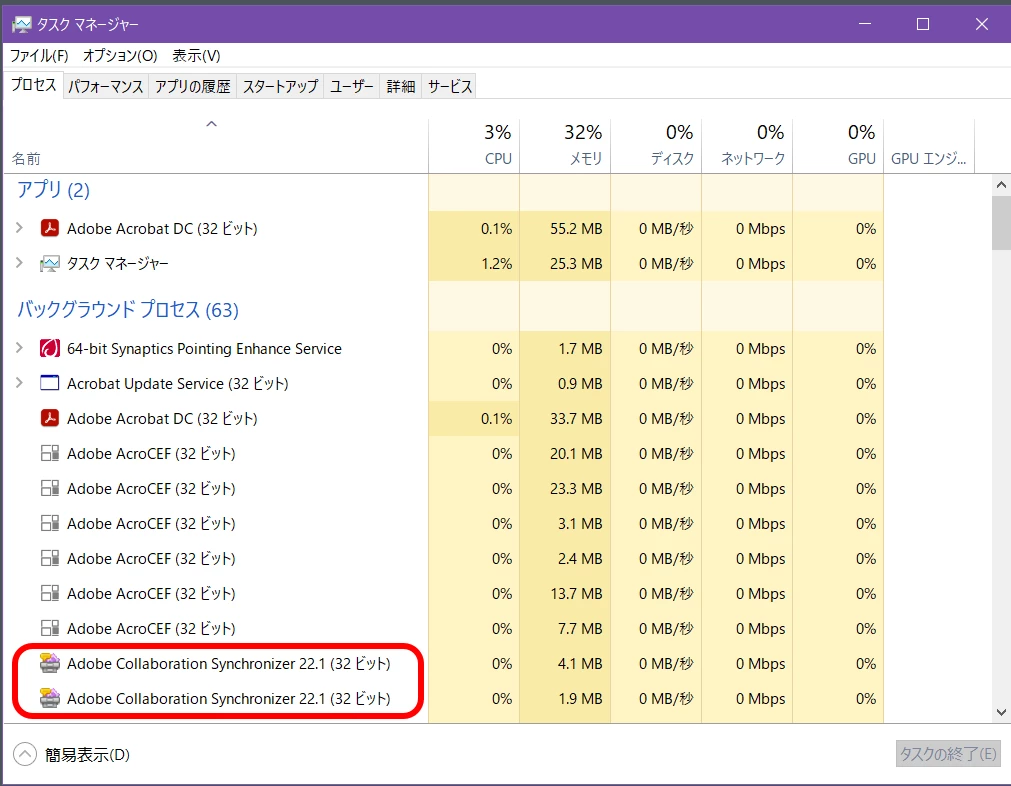Sort by the GPU エンジ... column header

point(928,146)
